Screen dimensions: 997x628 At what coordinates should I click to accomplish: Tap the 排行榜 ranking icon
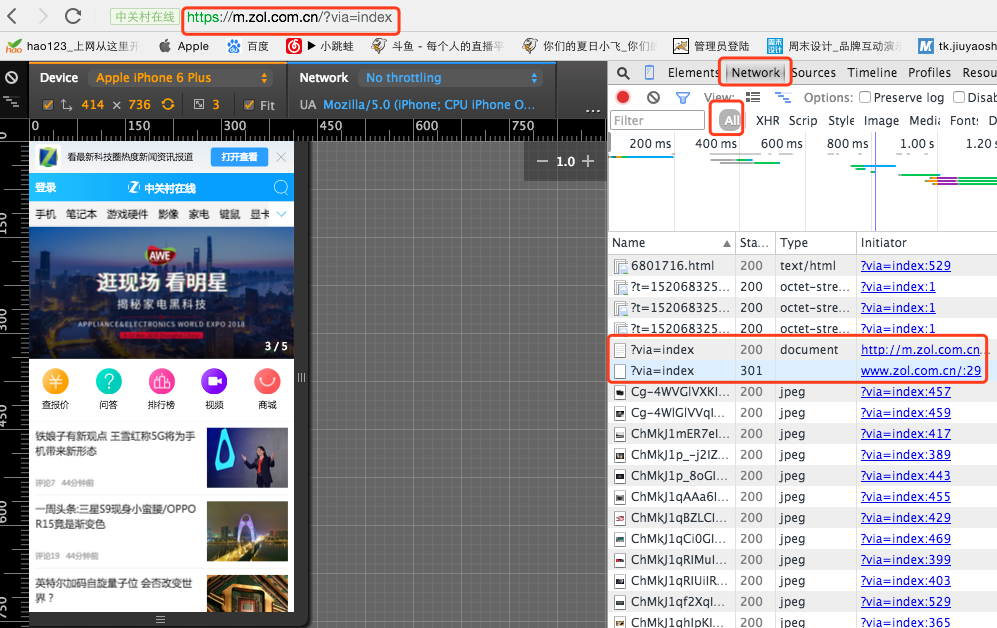pyautogui.click(x=162, y=381)
